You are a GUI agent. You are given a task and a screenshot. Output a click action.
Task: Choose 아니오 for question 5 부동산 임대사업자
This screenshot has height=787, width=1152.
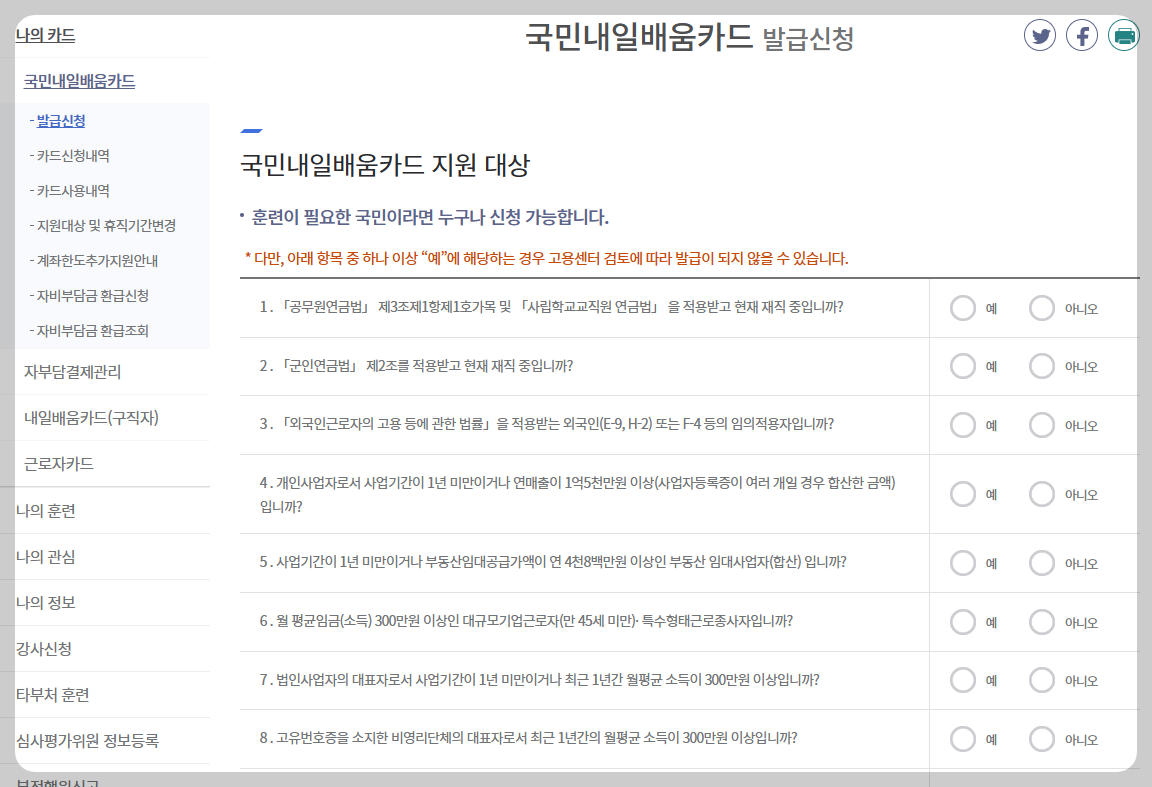coord(1041,563)
